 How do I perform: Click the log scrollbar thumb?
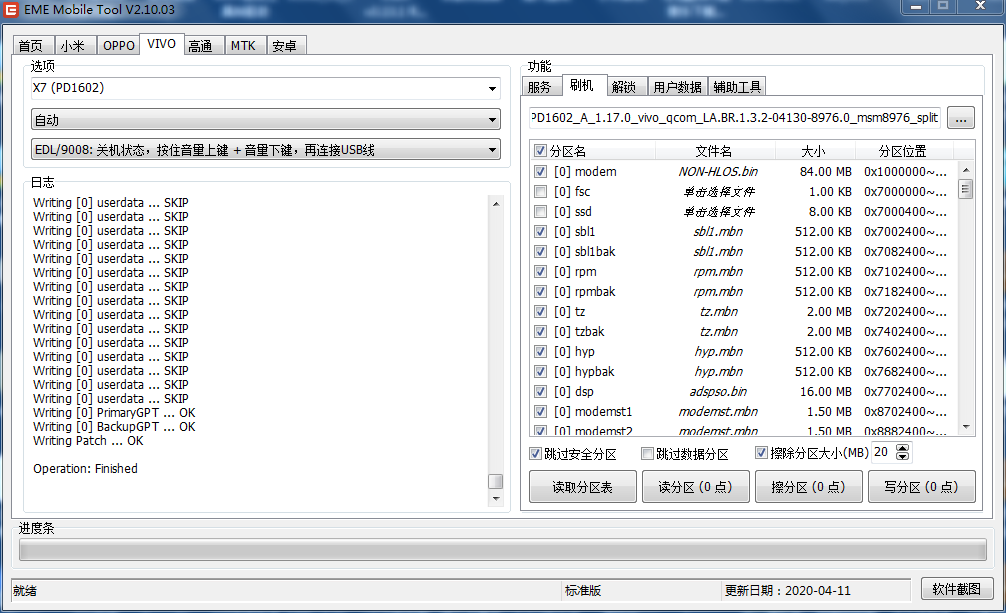click(x=495, y=481)
